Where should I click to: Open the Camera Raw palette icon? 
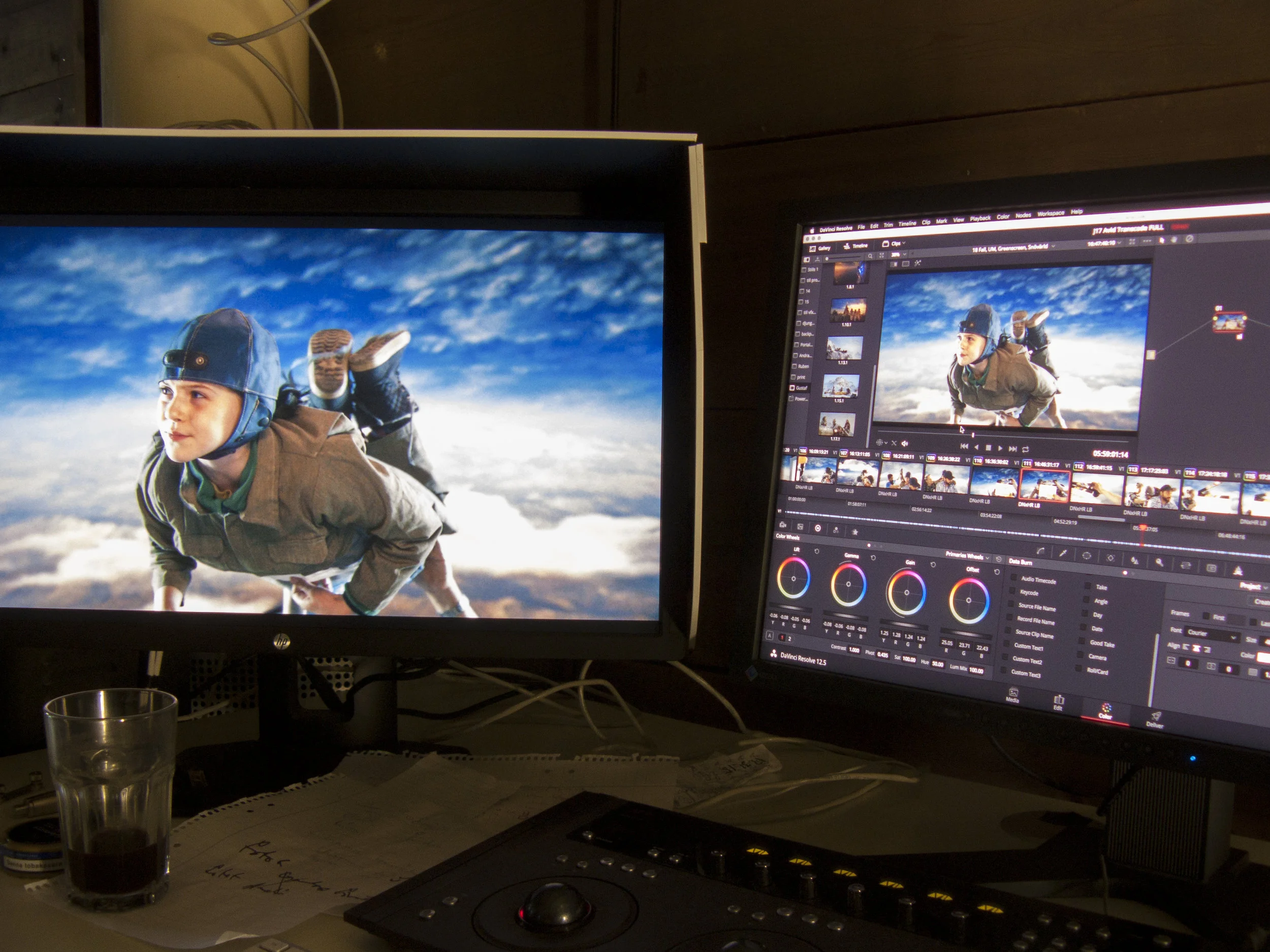(x=783, y=526)
